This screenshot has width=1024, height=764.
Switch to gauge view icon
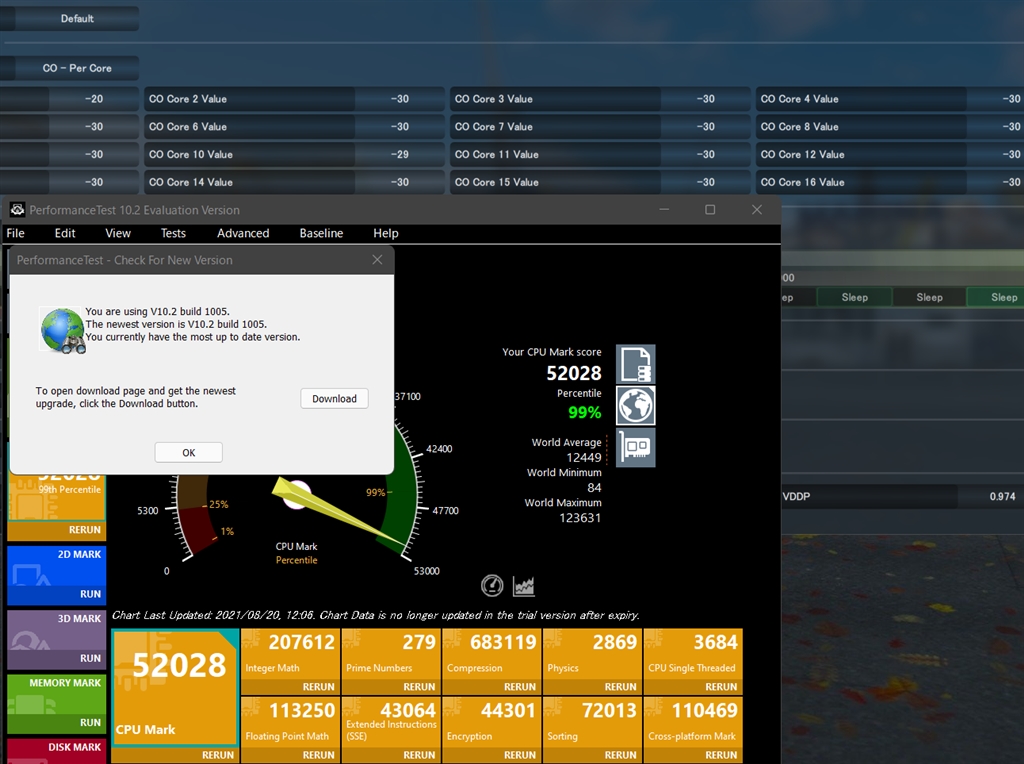(x=492, y=586)
